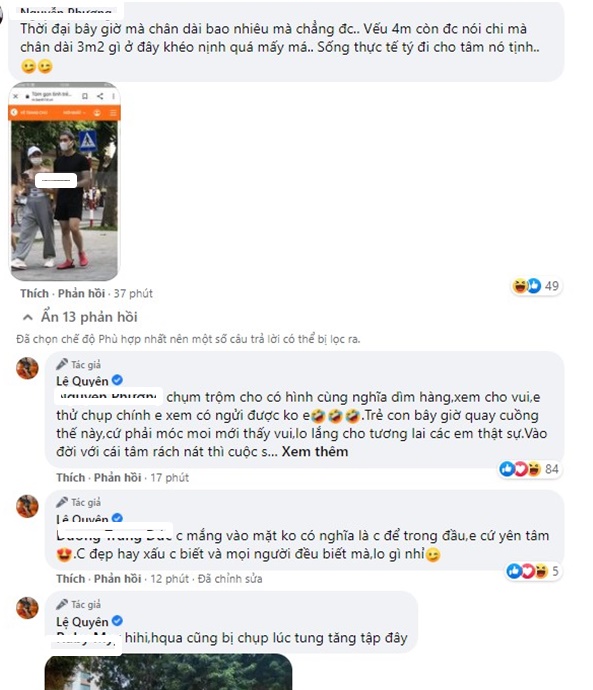Viewport: 593px width, 690px height.
Task: Click 'Thích' under the 37 phút comment
Action: click(x=34, y=294)
